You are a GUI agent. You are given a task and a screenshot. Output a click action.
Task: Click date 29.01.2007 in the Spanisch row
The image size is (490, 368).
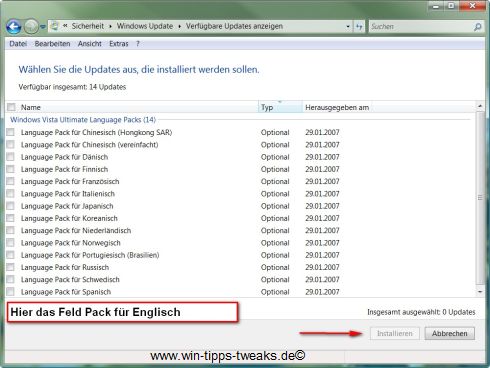coord(322,292)
